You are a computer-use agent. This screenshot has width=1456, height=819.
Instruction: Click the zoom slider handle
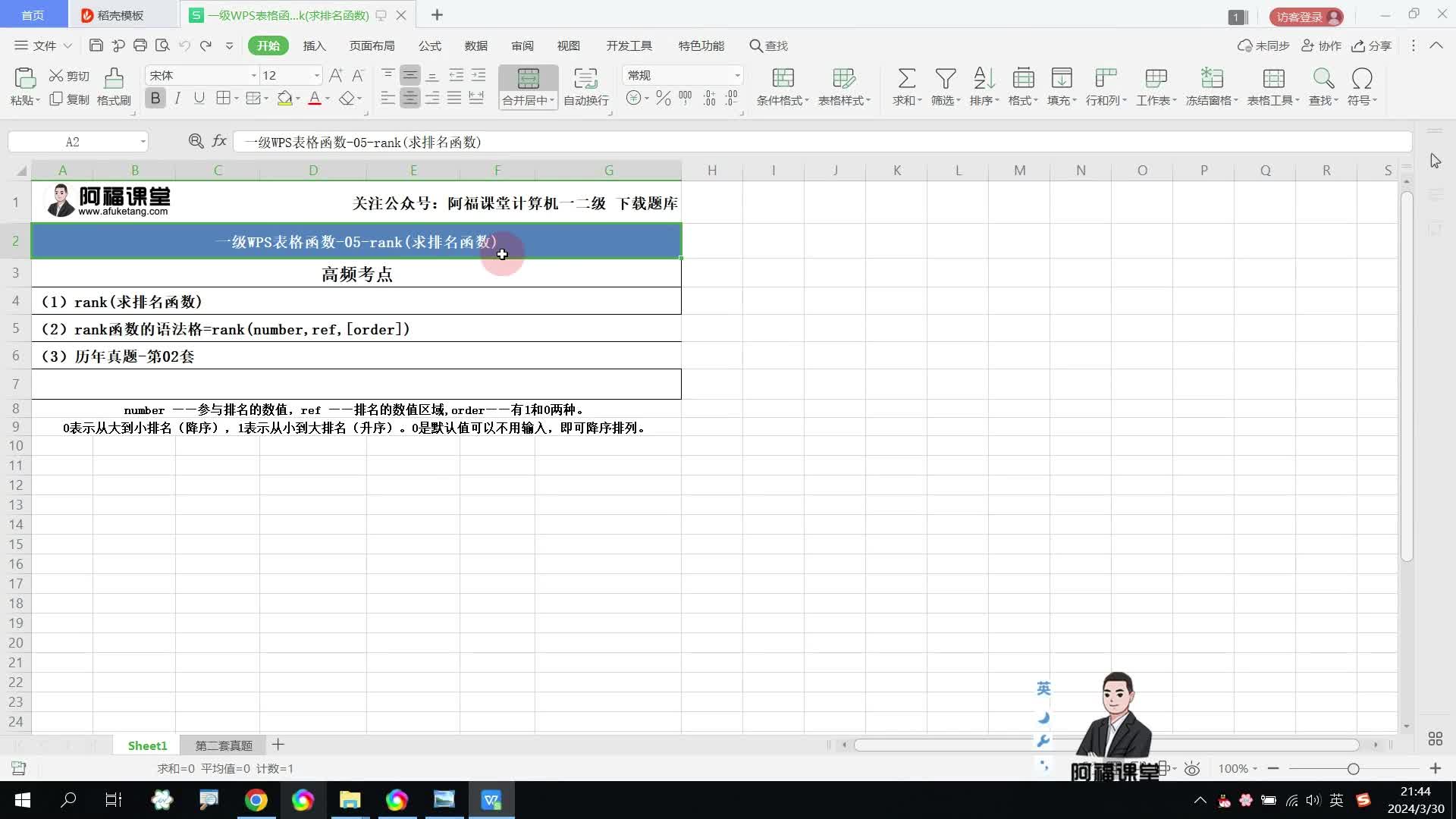click(x=1353, y=769)
